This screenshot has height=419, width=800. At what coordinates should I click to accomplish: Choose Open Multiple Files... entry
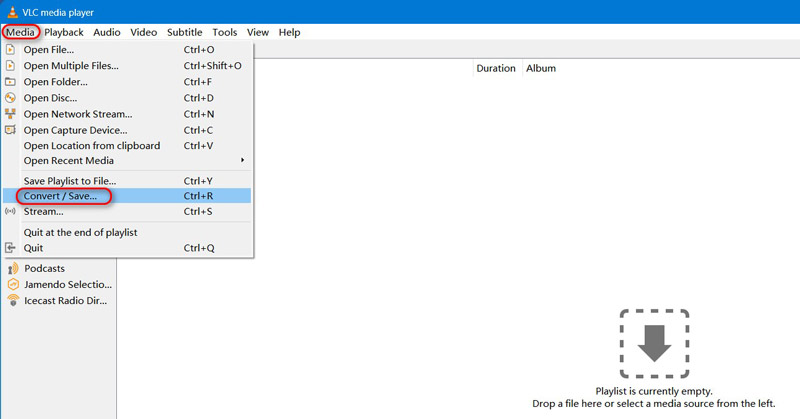tap(127, 66)
